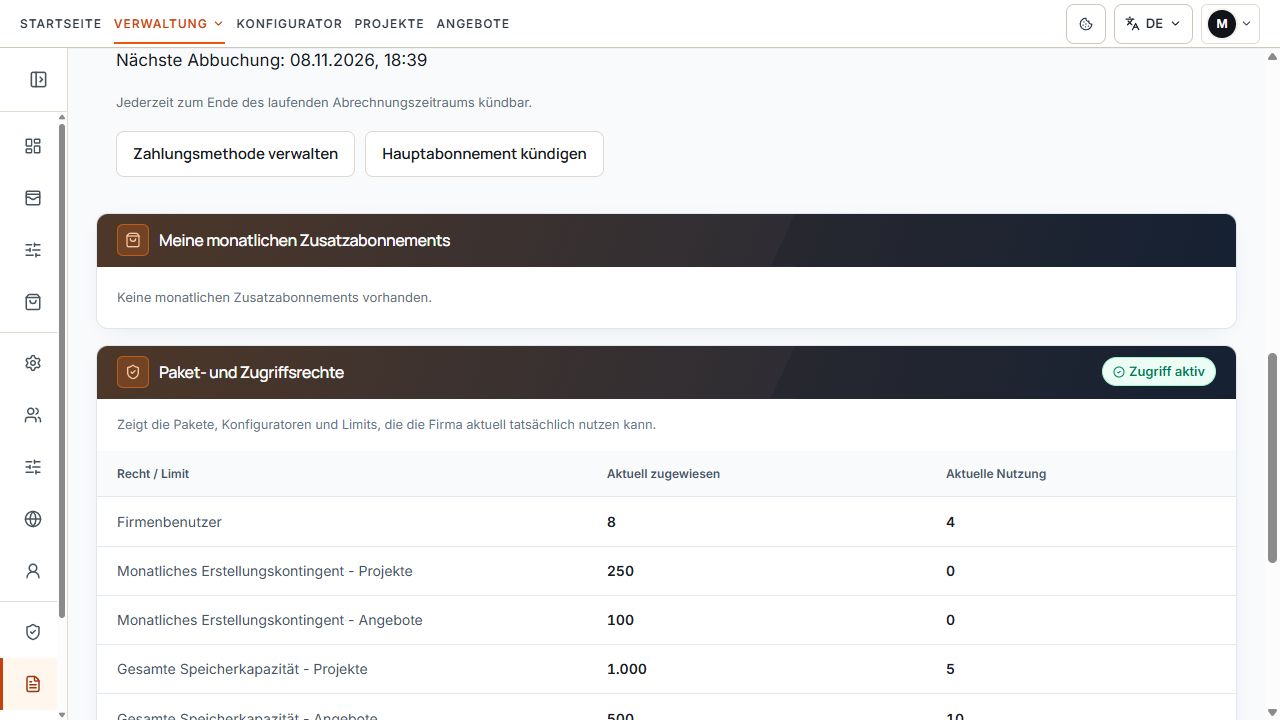
Task: Click the assigned value 250
Action: [620, 571]
